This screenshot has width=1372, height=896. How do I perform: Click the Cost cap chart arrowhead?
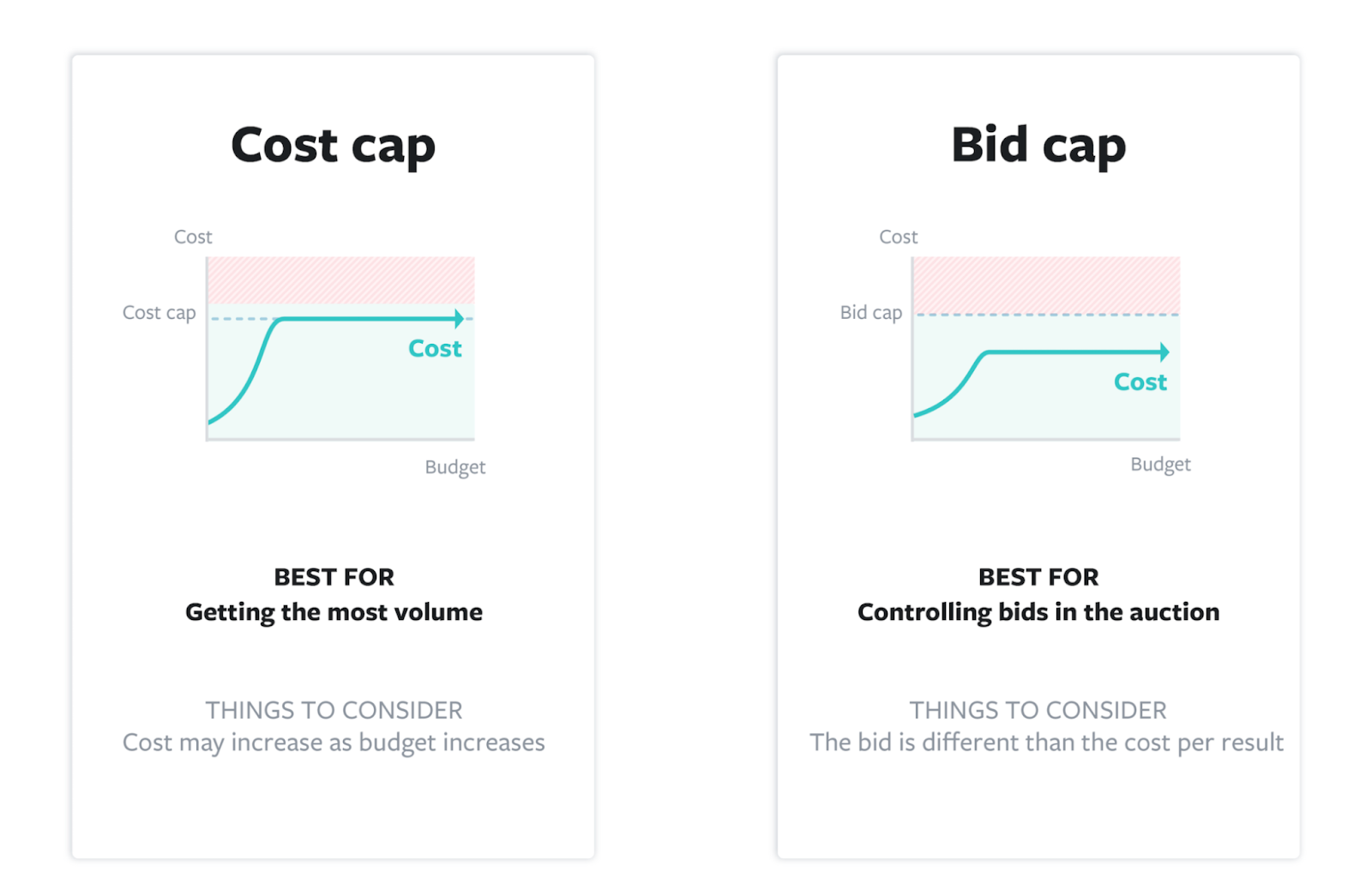[x=460, y=319]
